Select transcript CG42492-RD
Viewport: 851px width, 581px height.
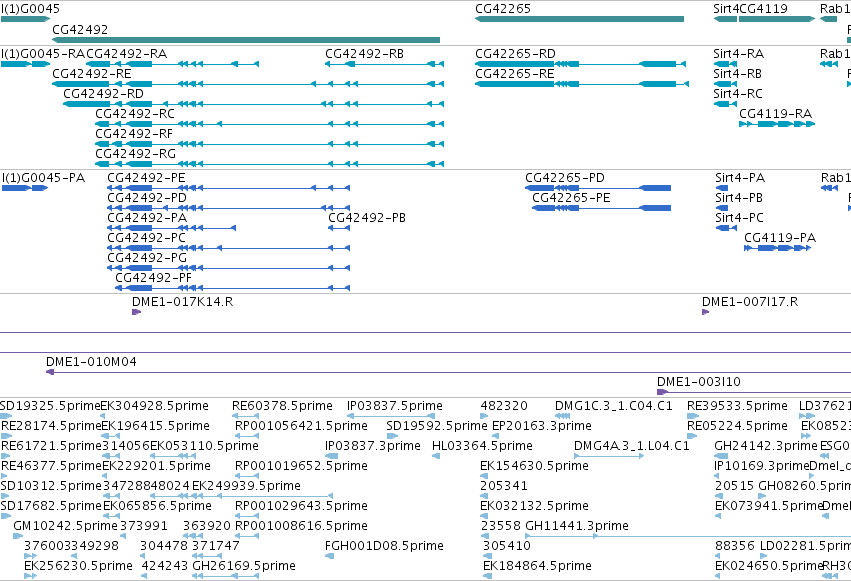(253, 104)
